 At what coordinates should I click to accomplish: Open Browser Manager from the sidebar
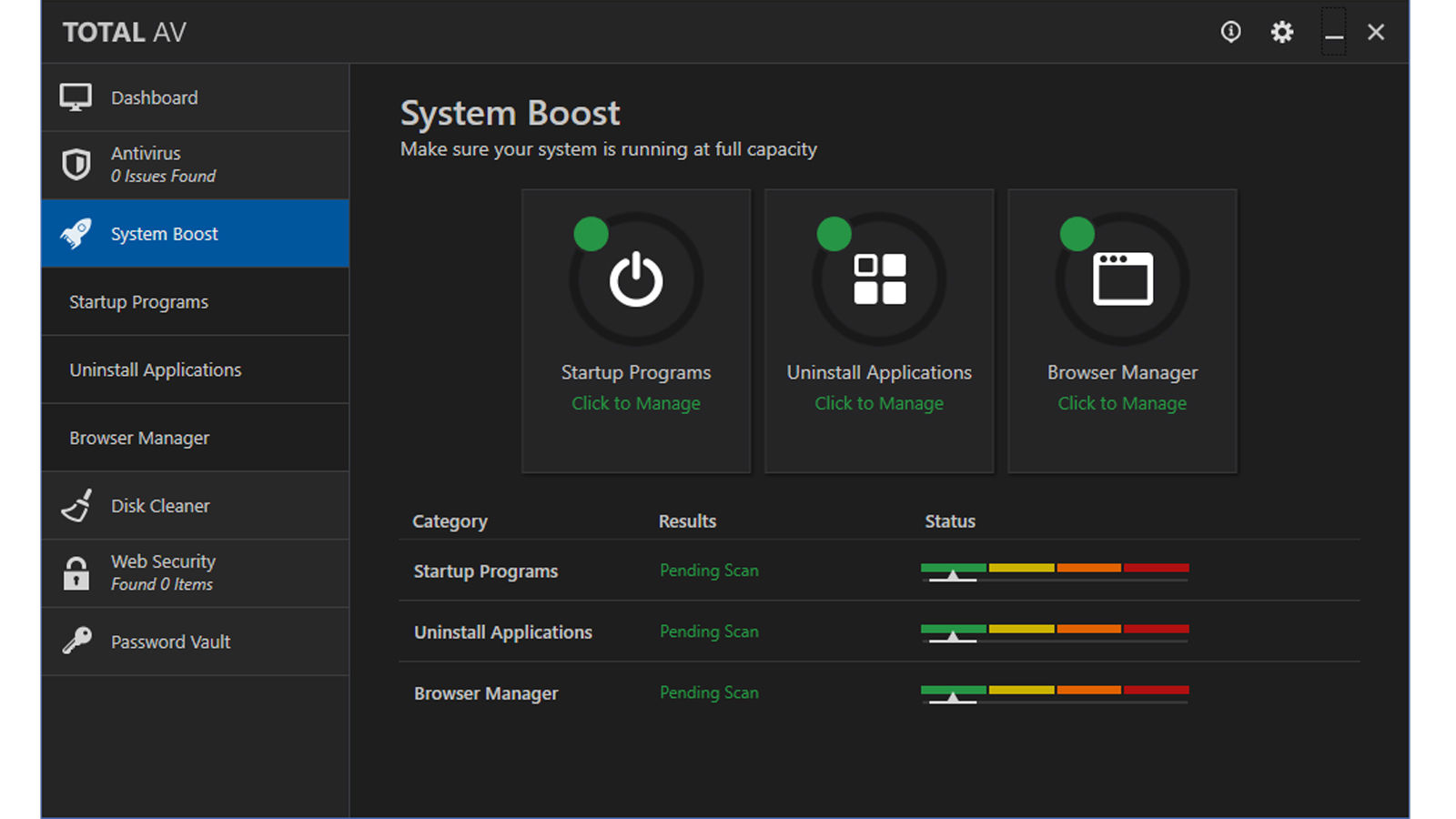click(139, 439)
